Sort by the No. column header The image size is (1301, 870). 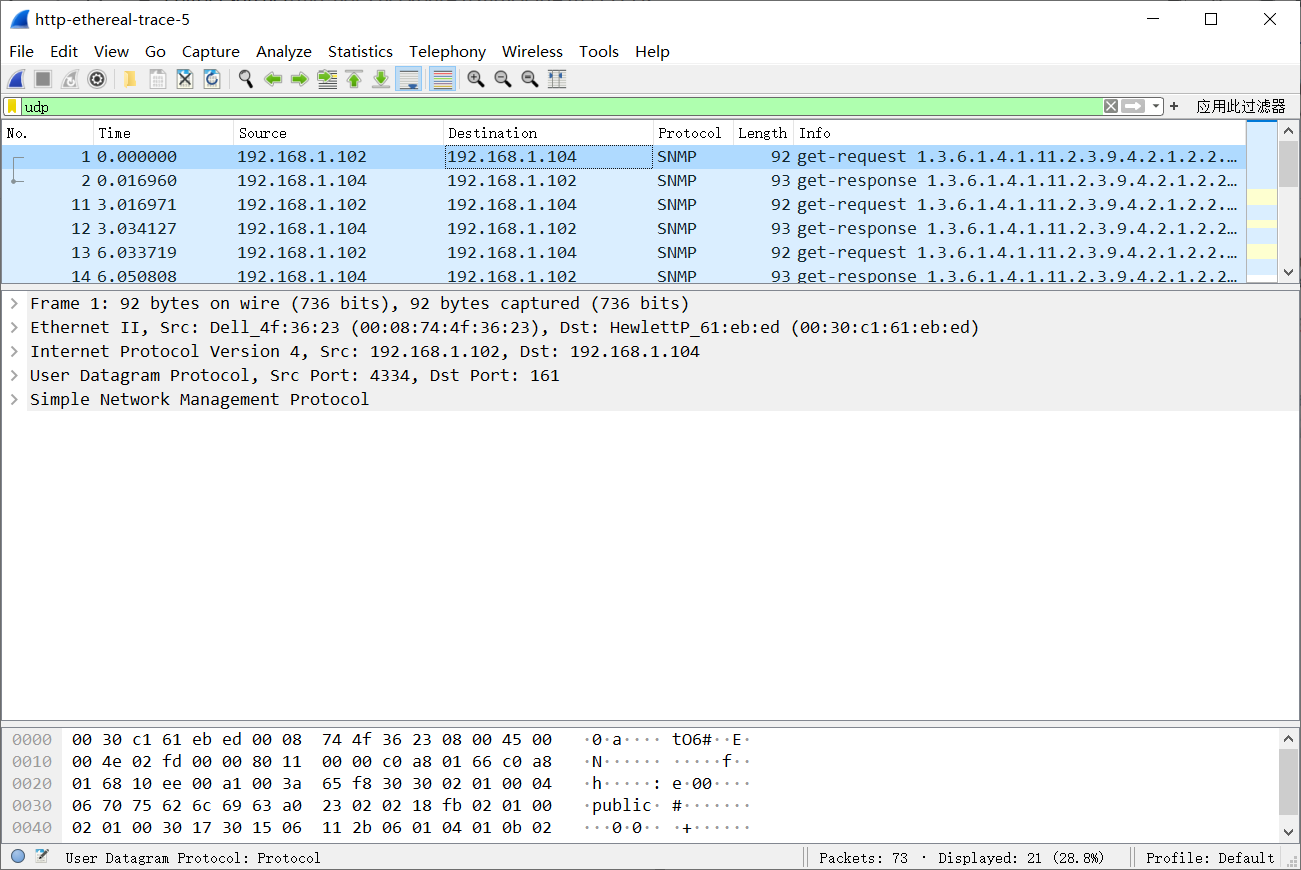point(48,133)
